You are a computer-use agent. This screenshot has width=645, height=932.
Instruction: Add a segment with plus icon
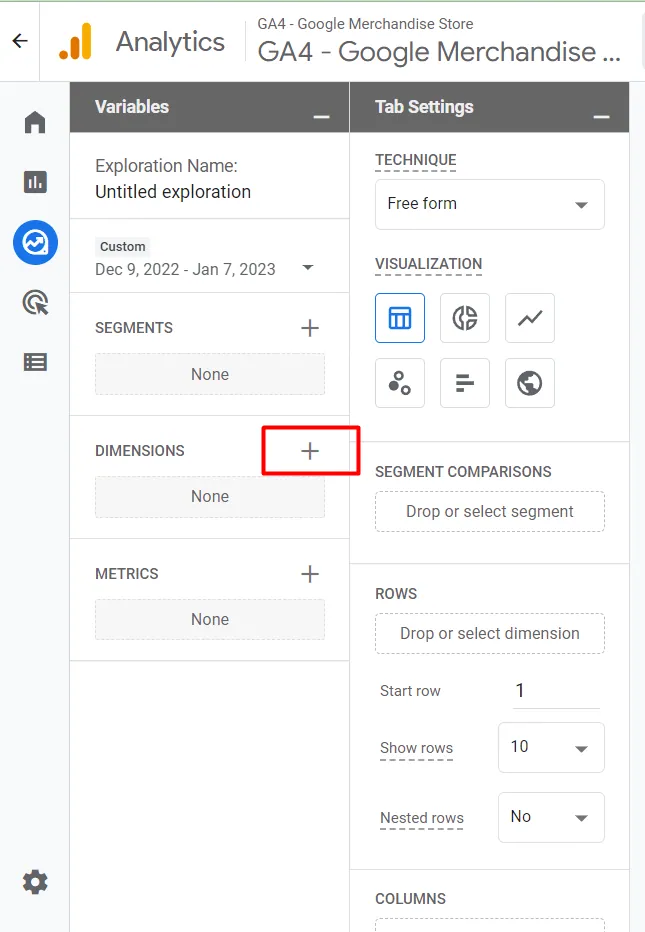310,328
